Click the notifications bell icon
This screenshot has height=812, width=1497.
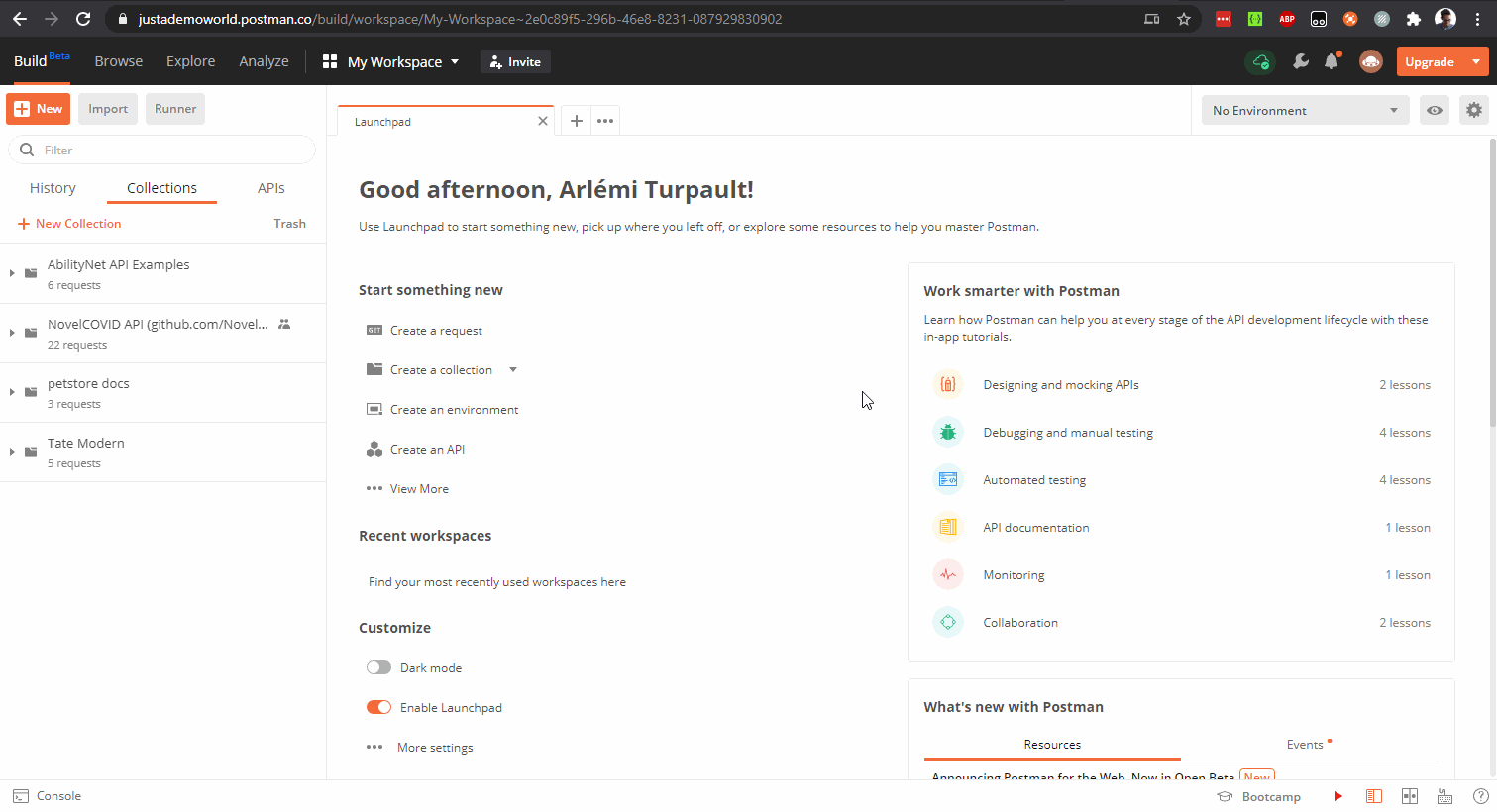tap(1332, 60)
